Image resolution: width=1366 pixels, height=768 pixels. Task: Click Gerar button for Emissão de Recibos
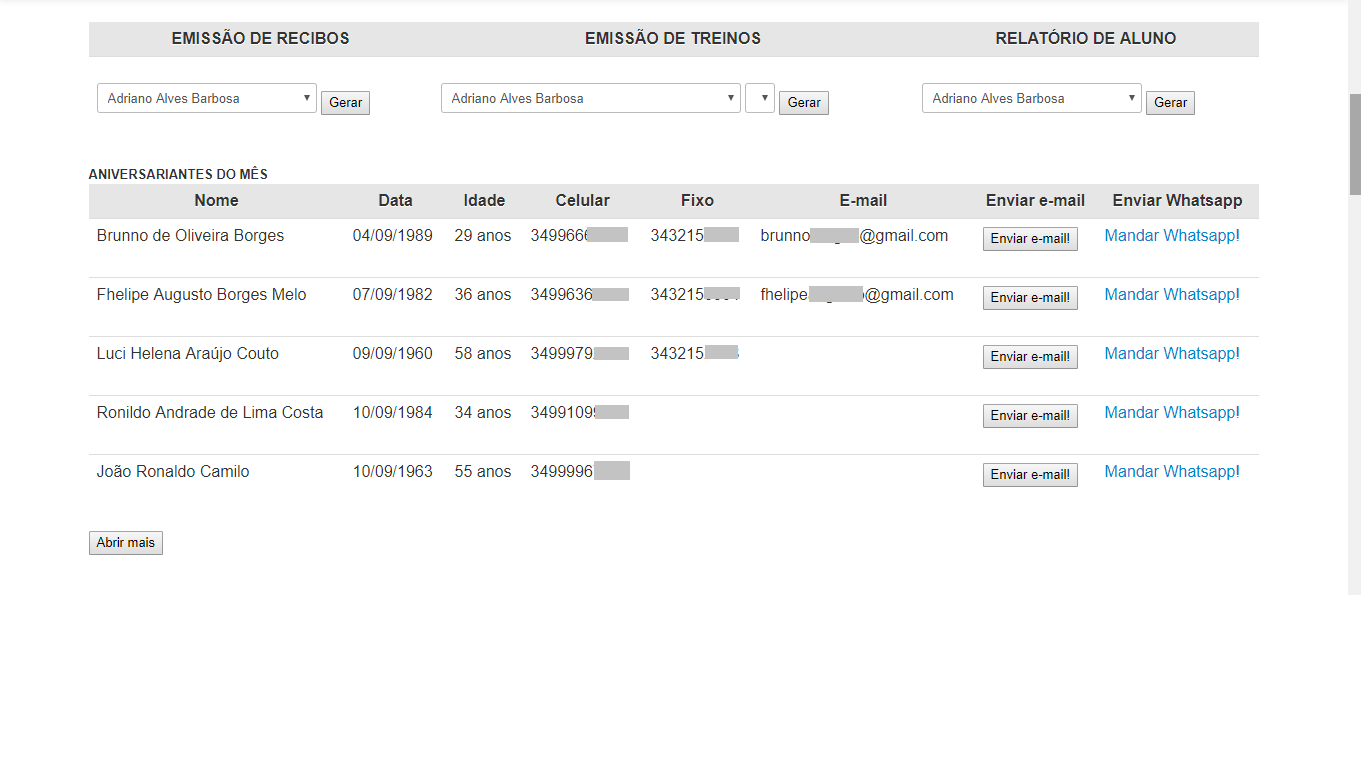(345, 103)
